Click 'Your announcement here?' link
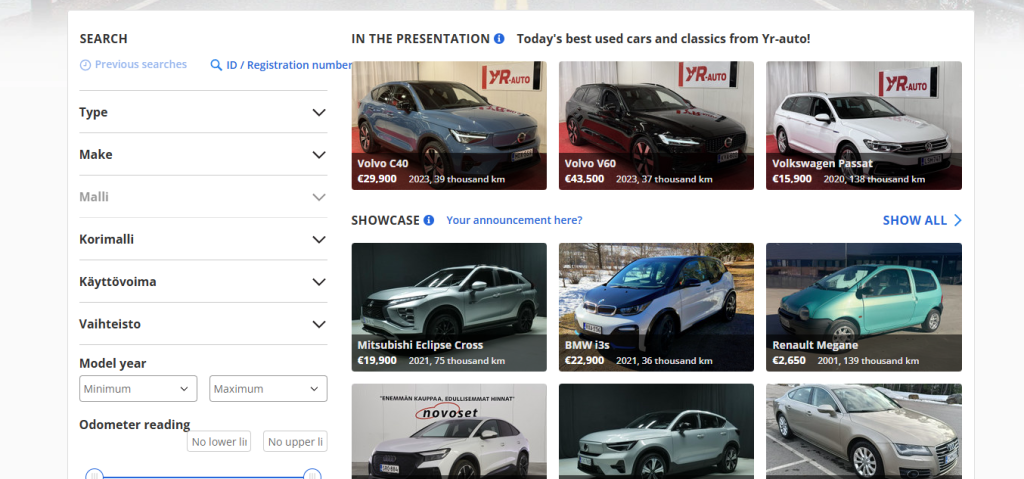This screenshot has width=1024, height=479. pos(514,220)
